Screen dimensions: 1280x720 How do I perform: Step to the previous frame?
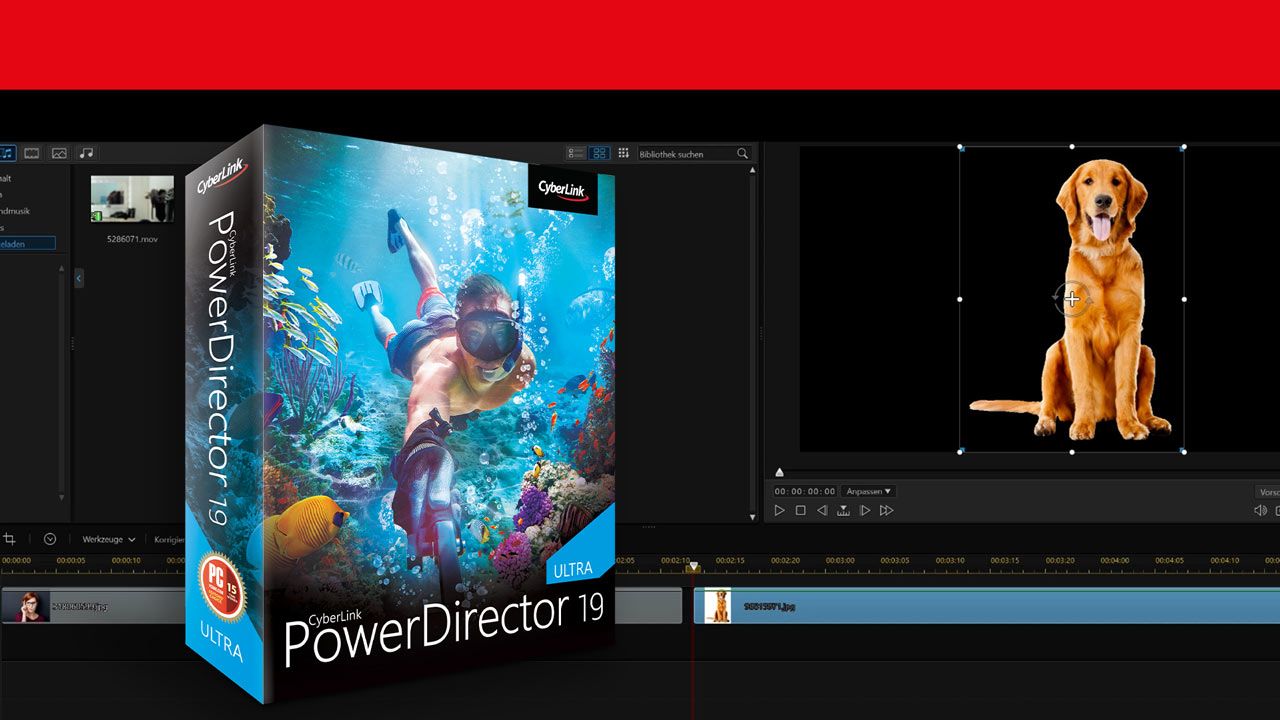click(x=822, y=511)
